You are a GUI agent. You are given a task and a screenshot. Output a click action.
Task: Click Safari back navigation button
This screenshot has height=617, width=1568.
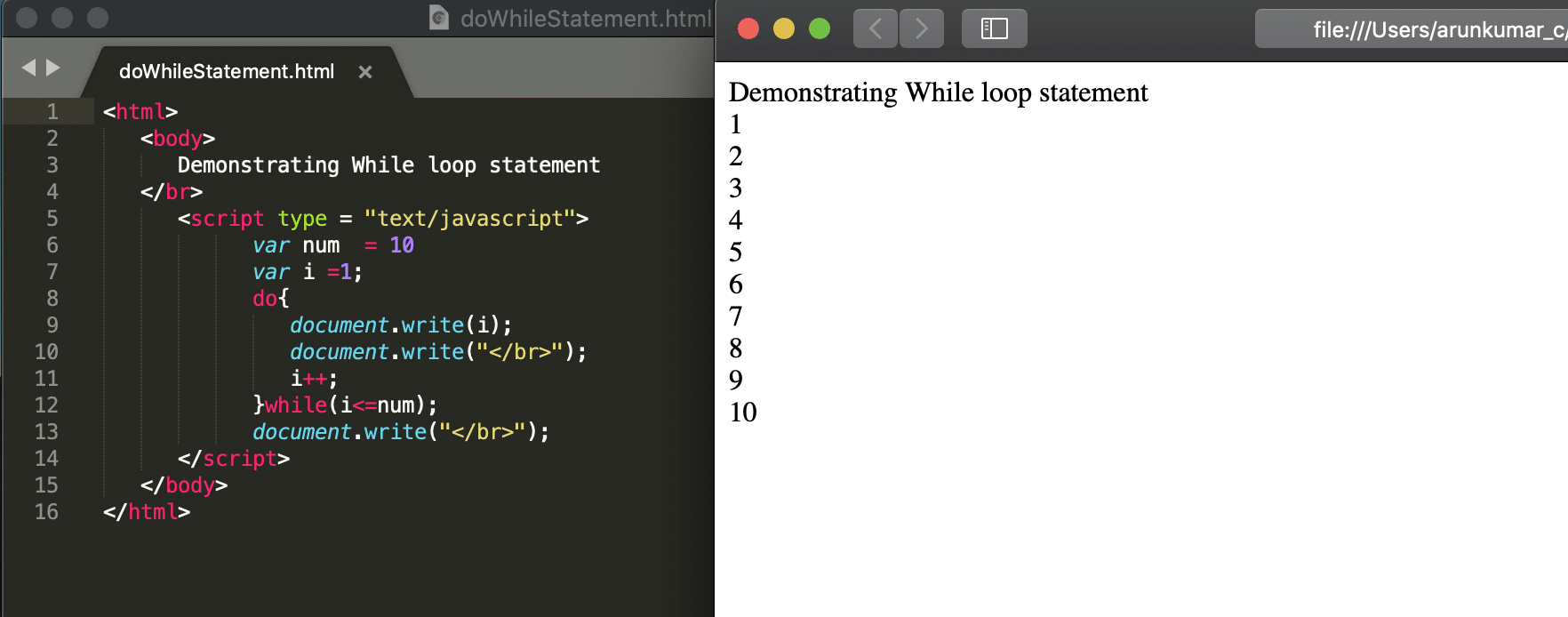[x=875, y=28]
